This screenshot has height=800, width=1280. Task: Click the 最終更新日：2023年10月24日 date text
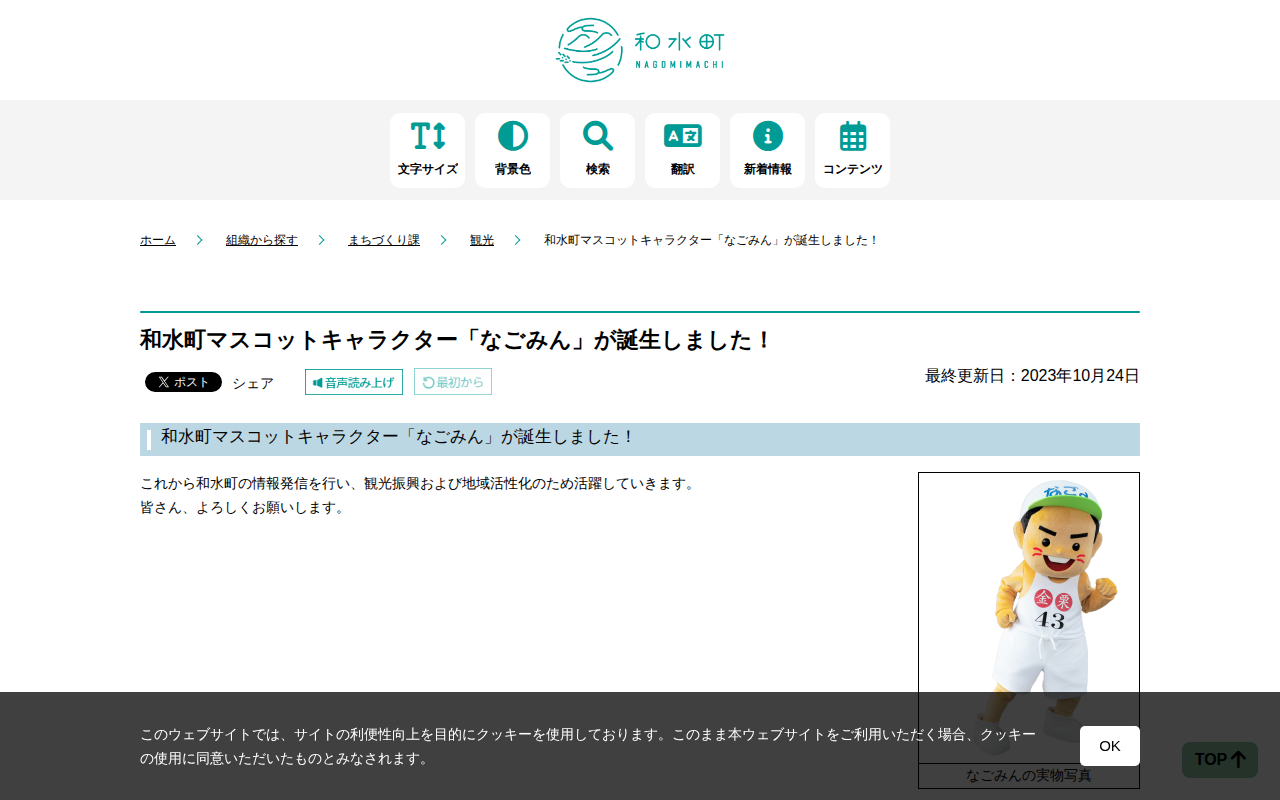[1032, 376]
